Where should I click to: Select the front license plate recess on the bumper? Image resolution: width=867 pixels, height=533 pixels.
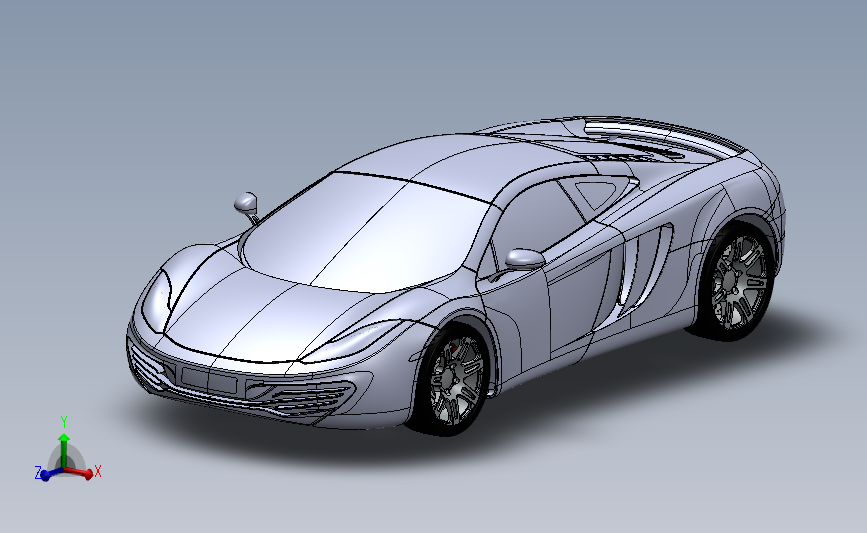point(209,379)
